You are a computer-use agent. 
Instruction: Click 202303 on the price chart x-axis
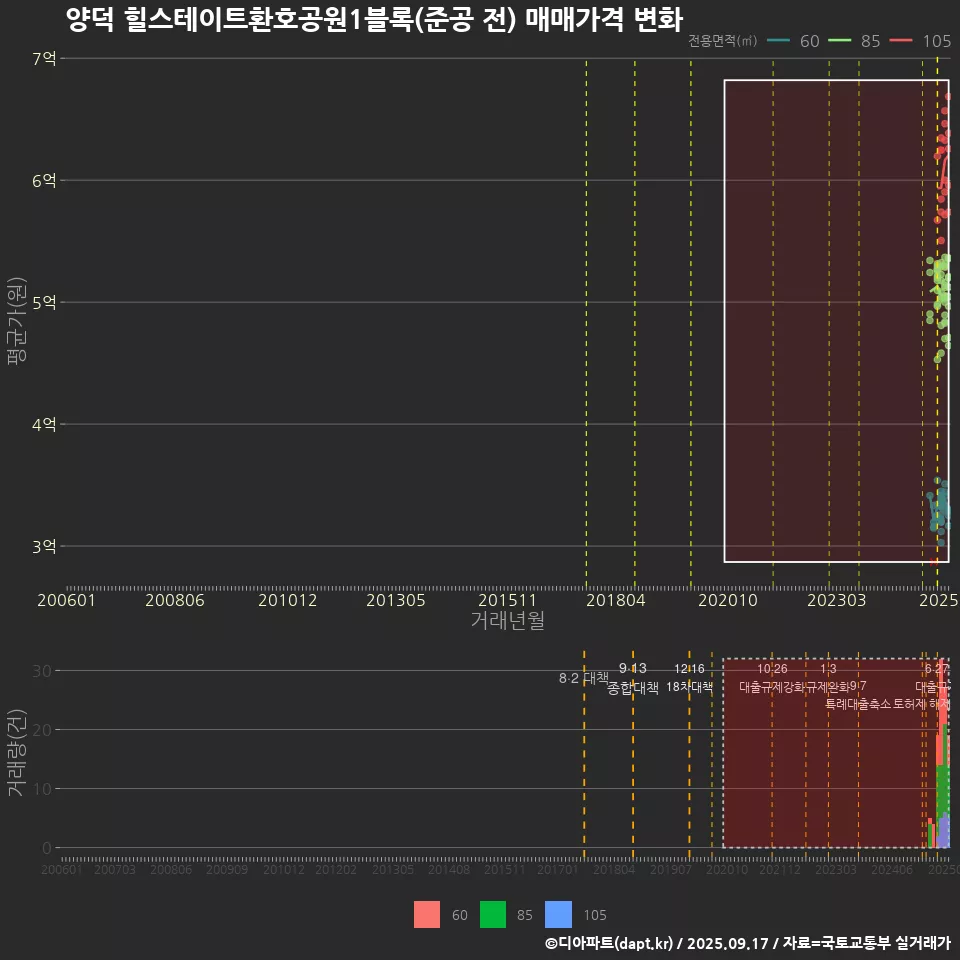836,600
